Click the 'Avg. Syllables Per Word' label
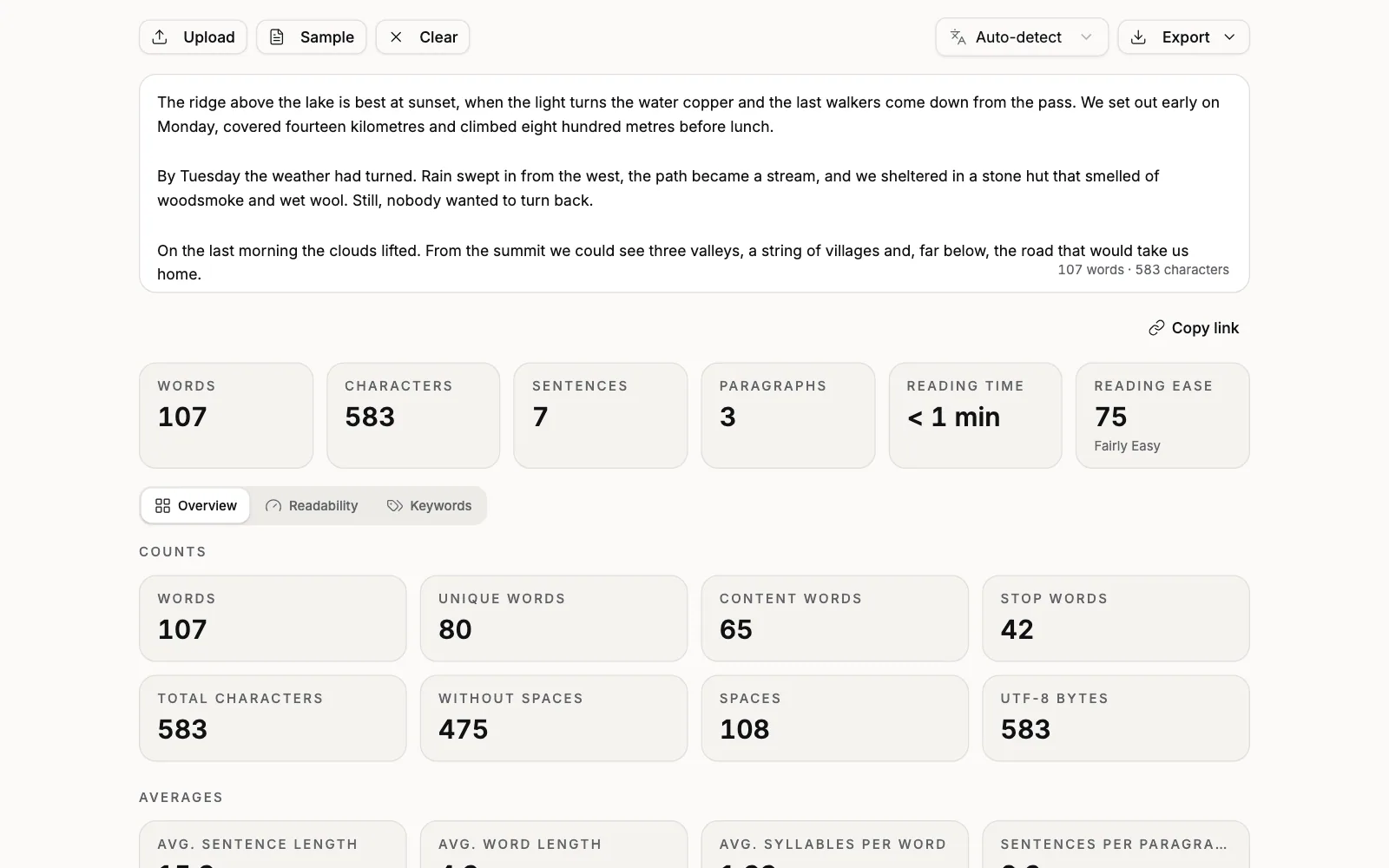The width and height of the screenshot is (1389, 868). click(833, 845)
